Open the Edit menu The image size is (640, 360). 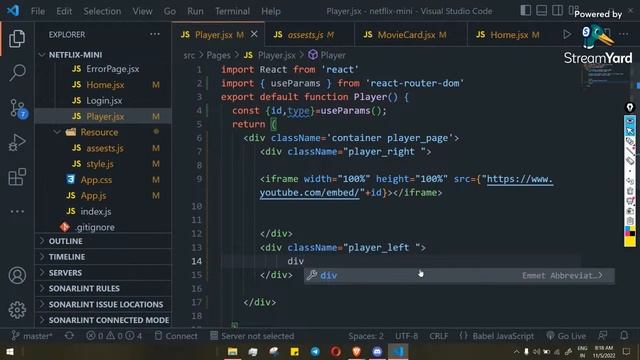(x=64, y=11)
